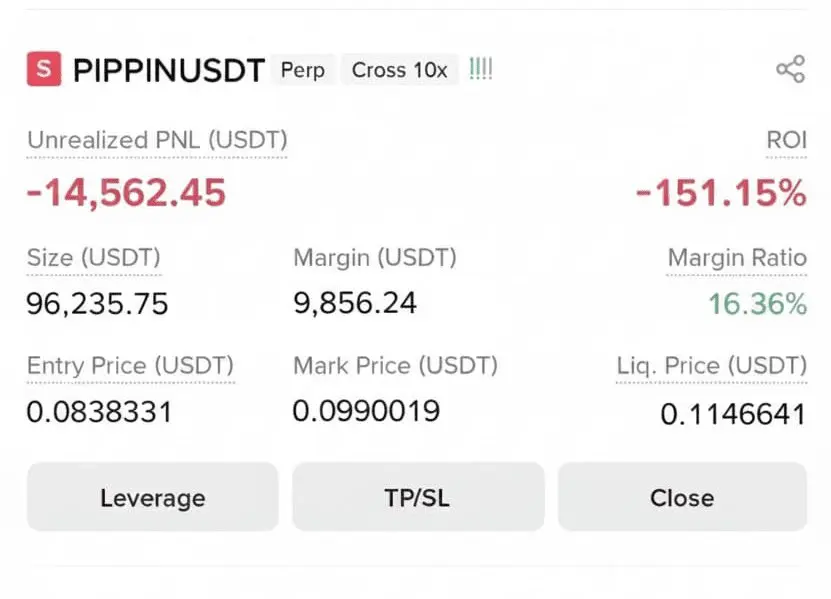The image size is (831, 599).
Task: Tap the Margin Ratio label
Action: [x=737, y=258]
